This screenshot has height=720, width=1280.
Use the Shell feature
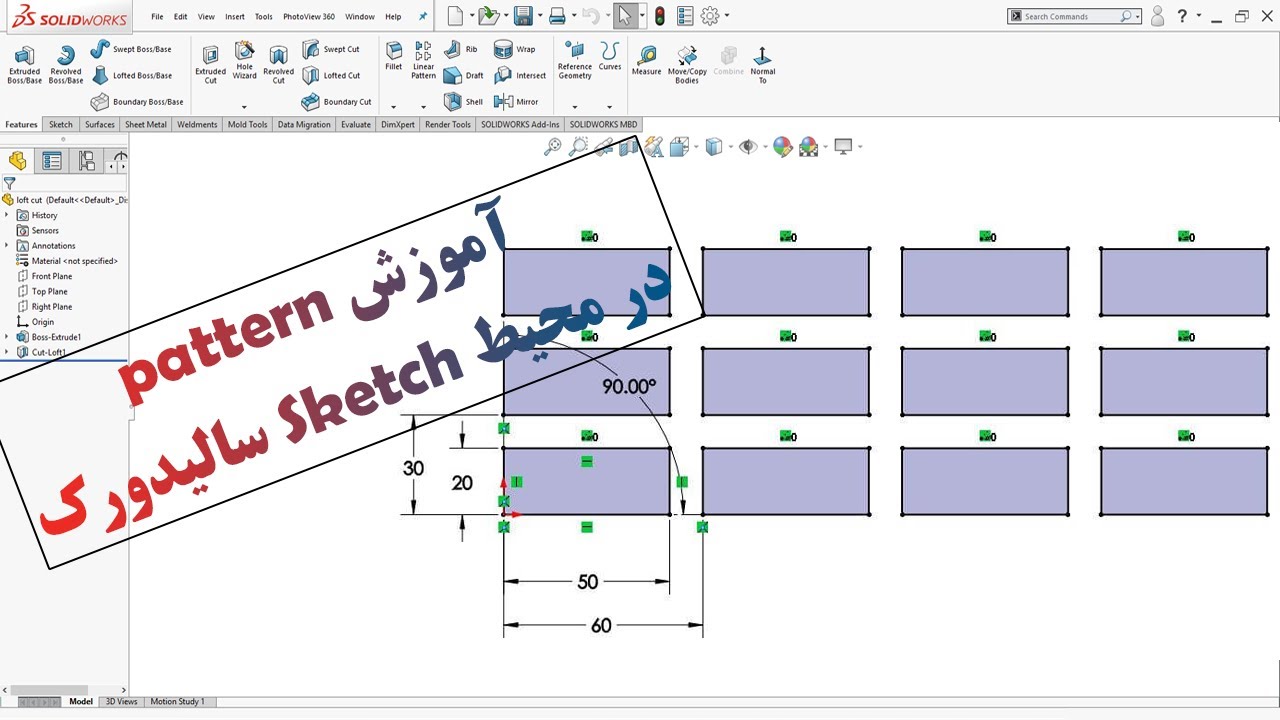(x=463, y=102)
